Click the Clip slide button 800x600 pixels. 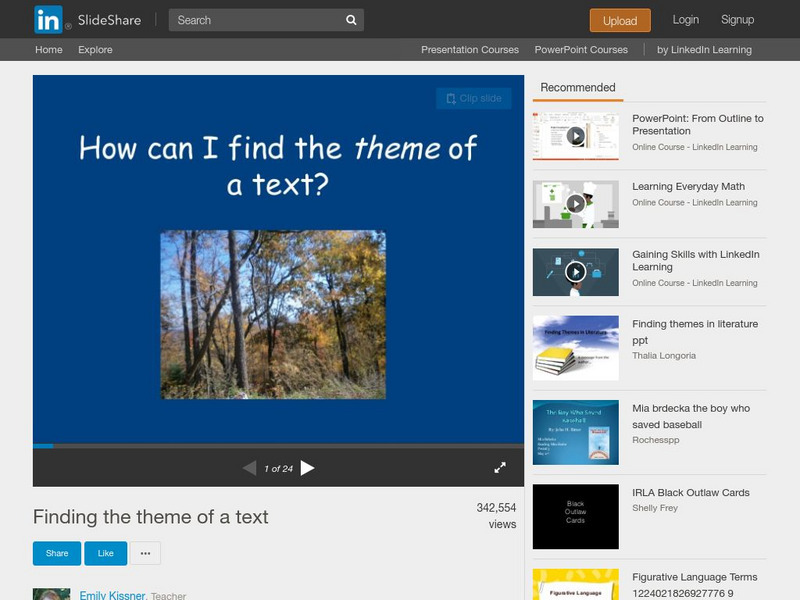tap(474, 98)
